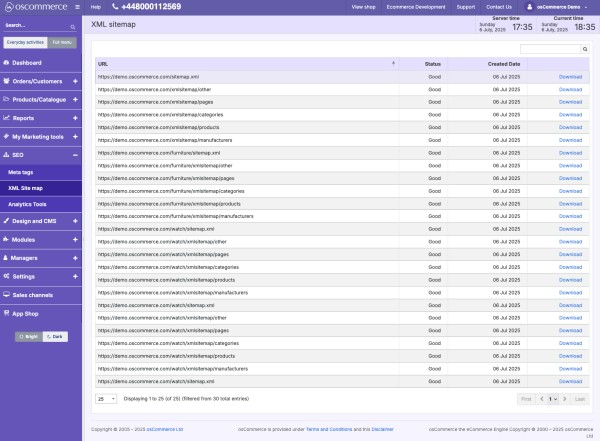This screenshot has width=600, height=441.
Task: Click the user avatar icon in header
Action: tap(529, 7)
